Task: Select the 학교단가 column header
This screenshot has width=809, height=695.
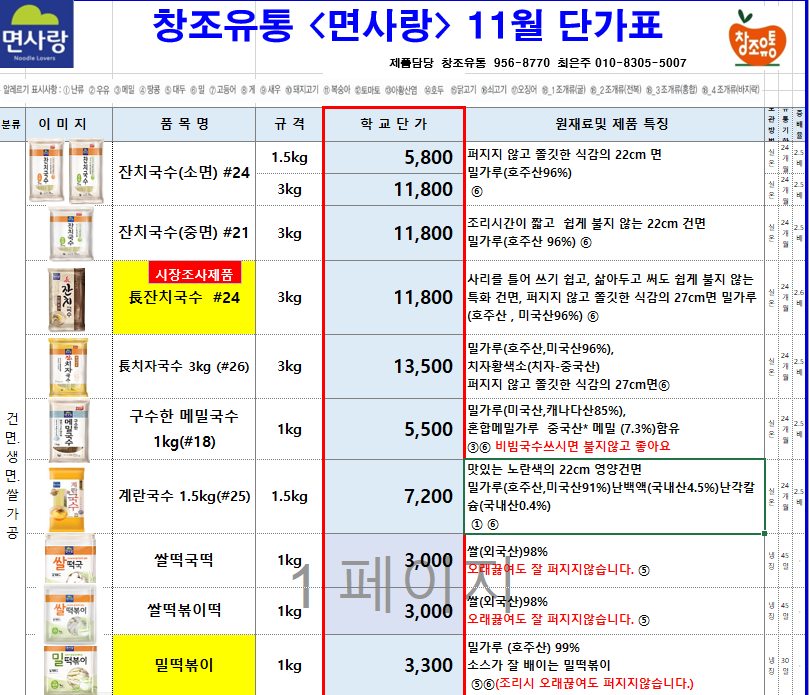Action: (x=394, y=124)
